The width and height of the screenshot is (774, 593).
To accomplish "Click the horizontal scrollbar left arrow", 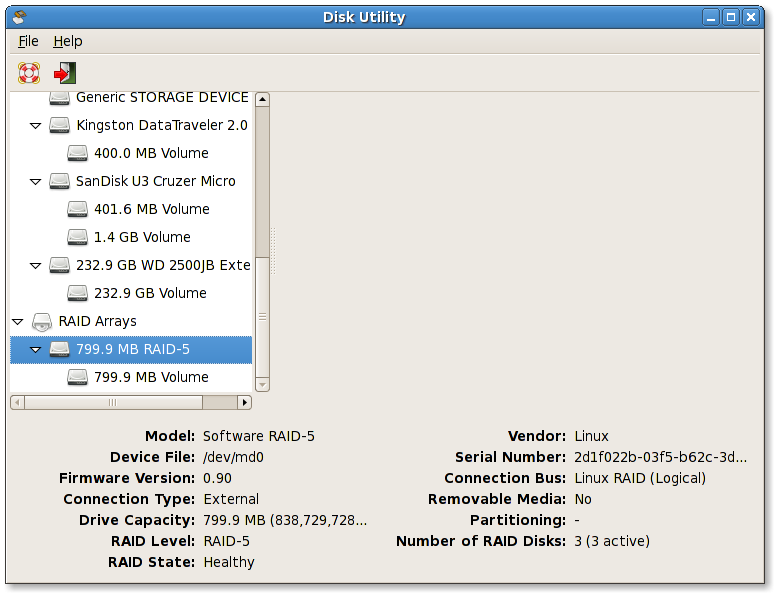I will coord(17,403).
